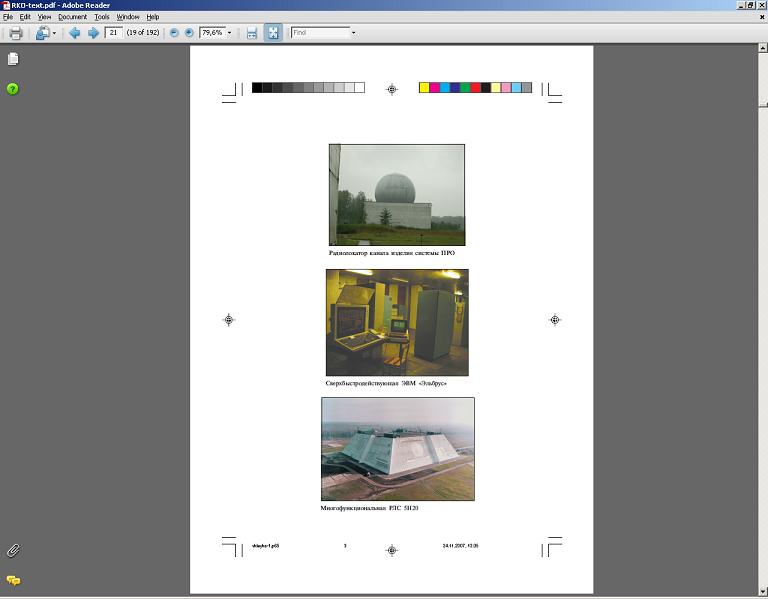Open the green How To help panel
The width and height of the screenshot is (768, 599).
click(x=13, y=89)
